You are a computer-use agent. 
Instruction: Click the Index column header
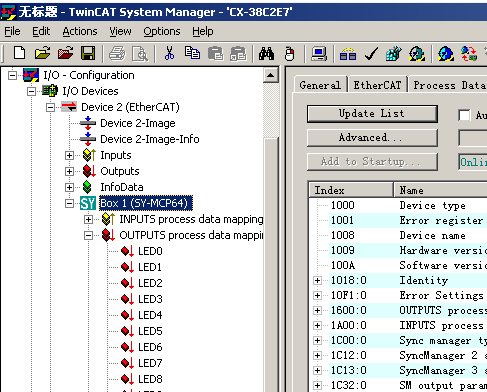point(351,190)
